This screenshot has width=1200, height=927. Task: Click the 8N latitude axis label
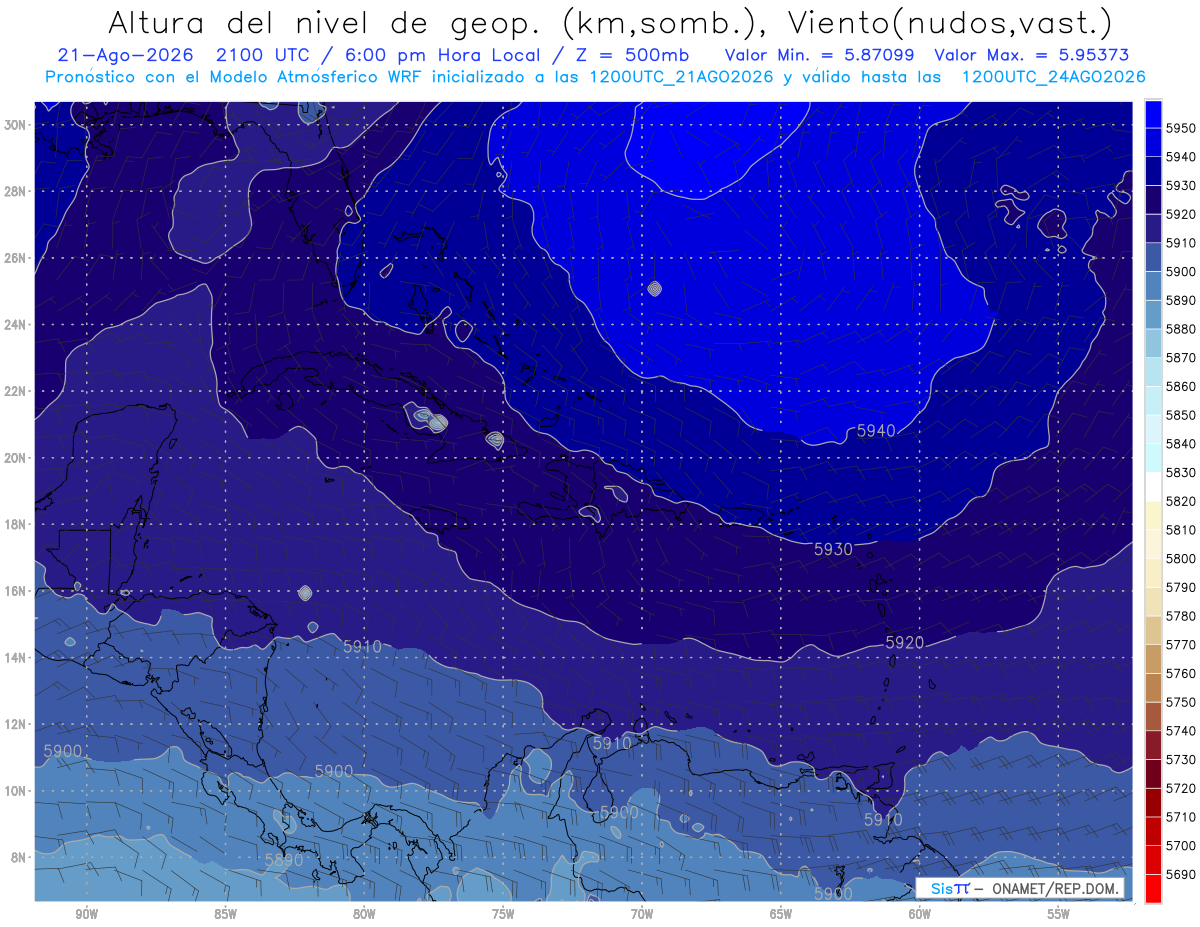(17, 858)
